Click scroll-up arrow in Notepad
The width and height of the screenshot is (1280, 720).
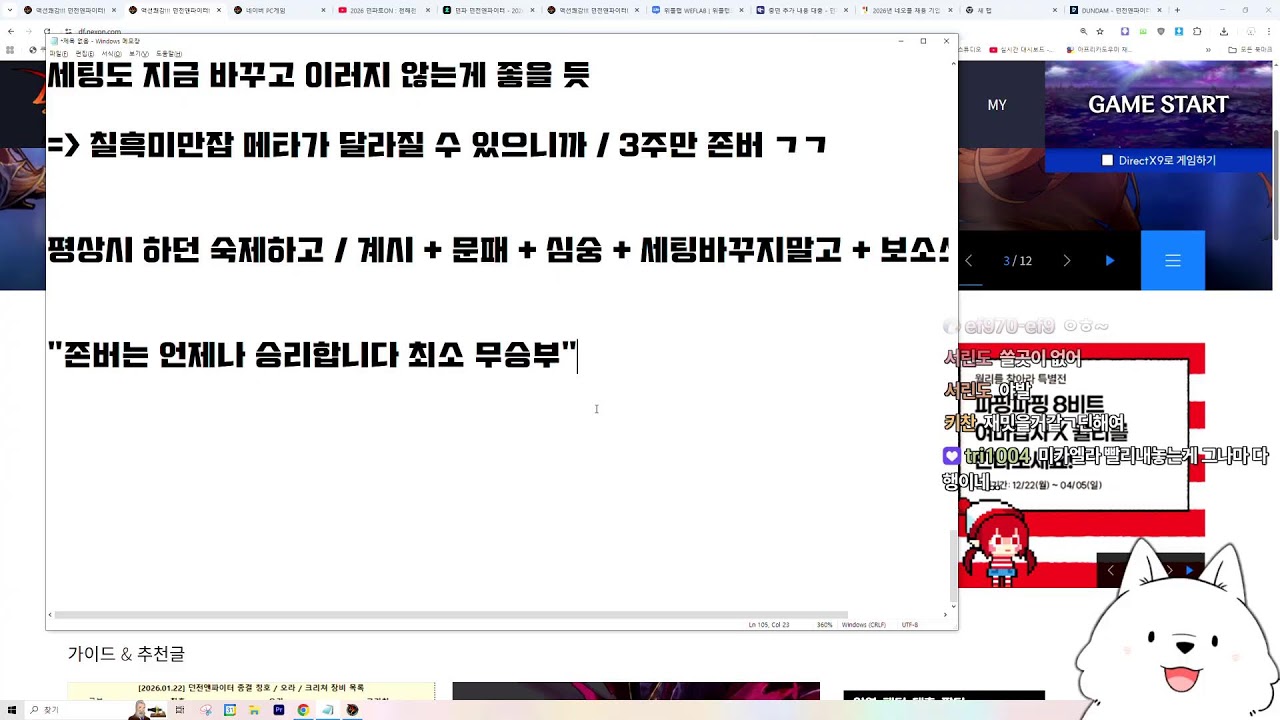[953, 65]
